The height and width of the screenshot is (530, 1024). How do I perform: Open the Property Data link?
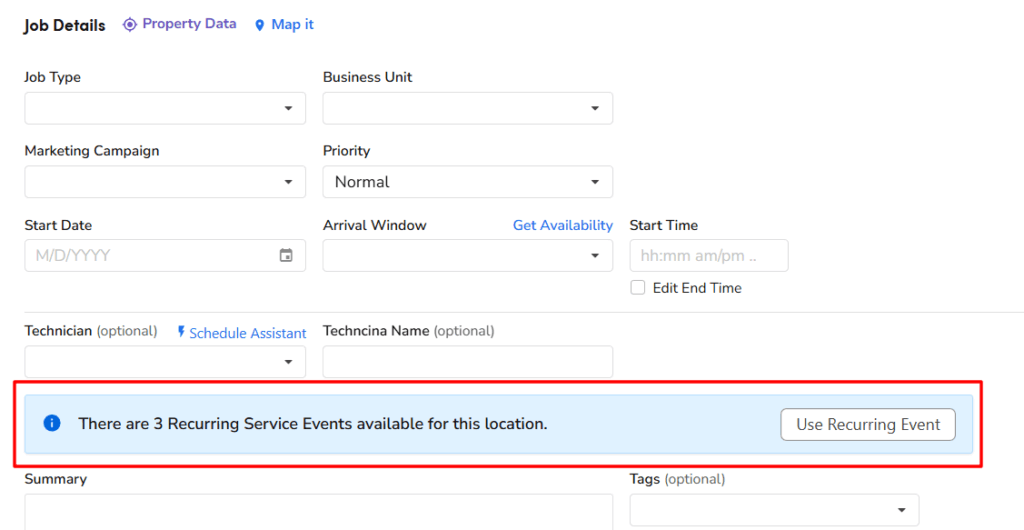(189, 24)
